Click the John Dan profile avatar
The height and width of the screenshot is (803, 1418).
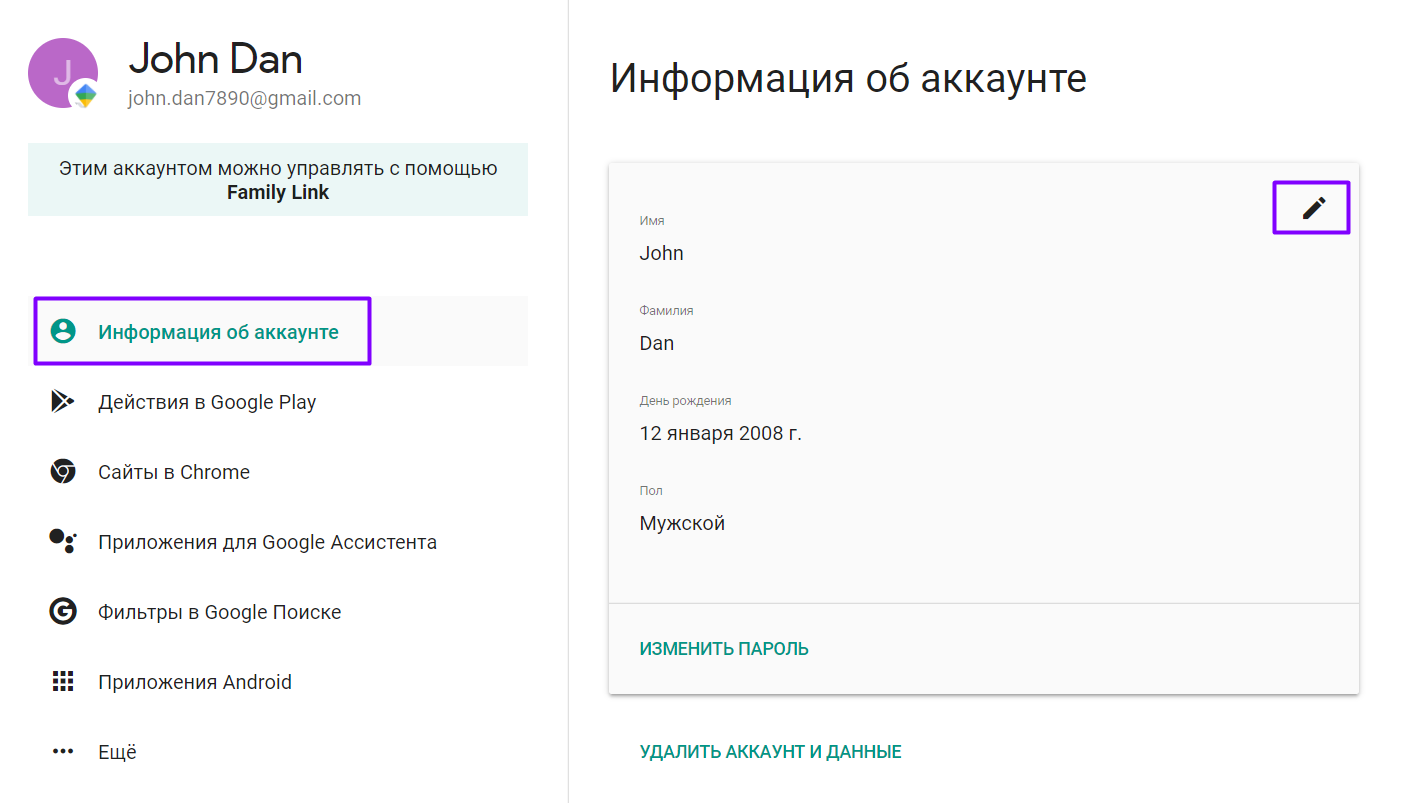[x=63, y=73]
